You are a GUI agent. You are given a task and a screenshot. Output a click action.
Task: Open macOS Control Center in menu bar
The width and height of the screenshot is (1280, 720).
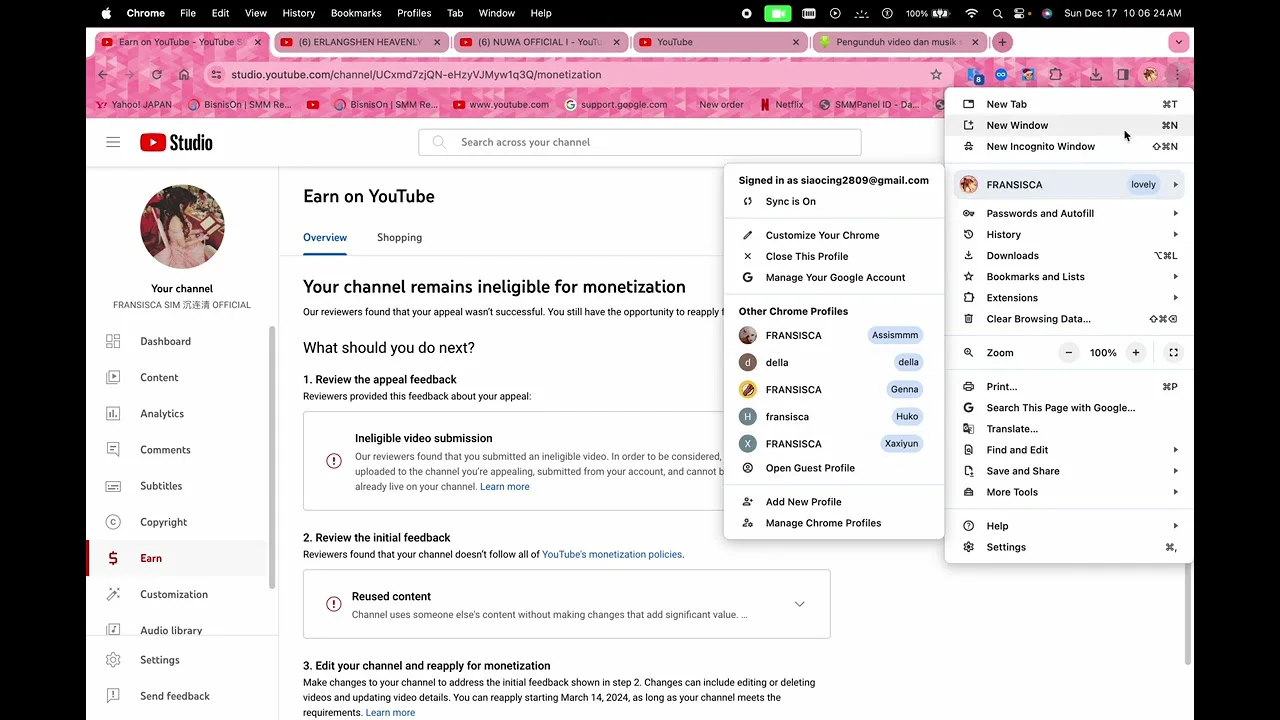[1021, 13]
